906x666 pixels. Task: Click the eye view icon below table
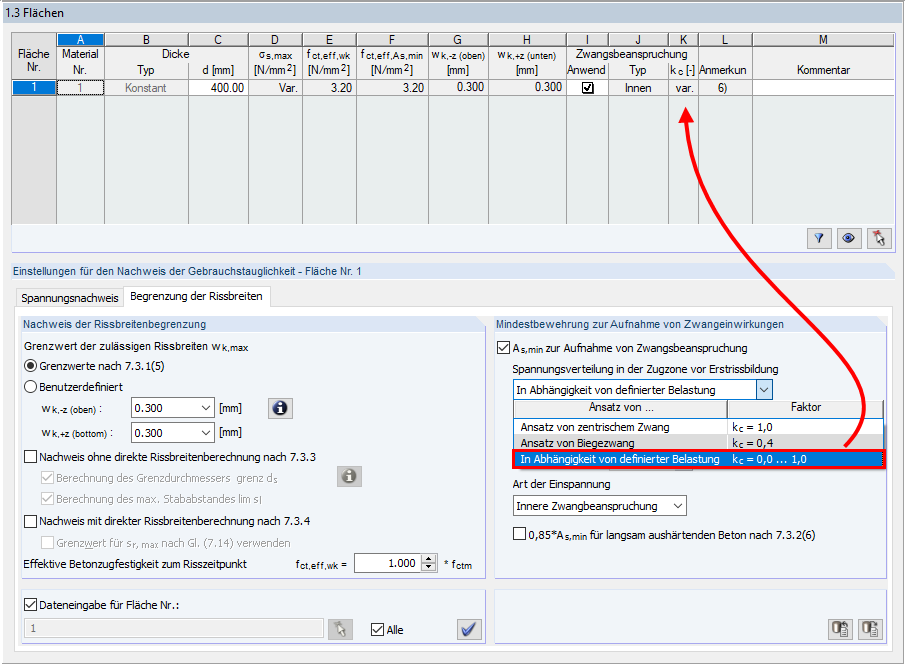tap(849, 238)
